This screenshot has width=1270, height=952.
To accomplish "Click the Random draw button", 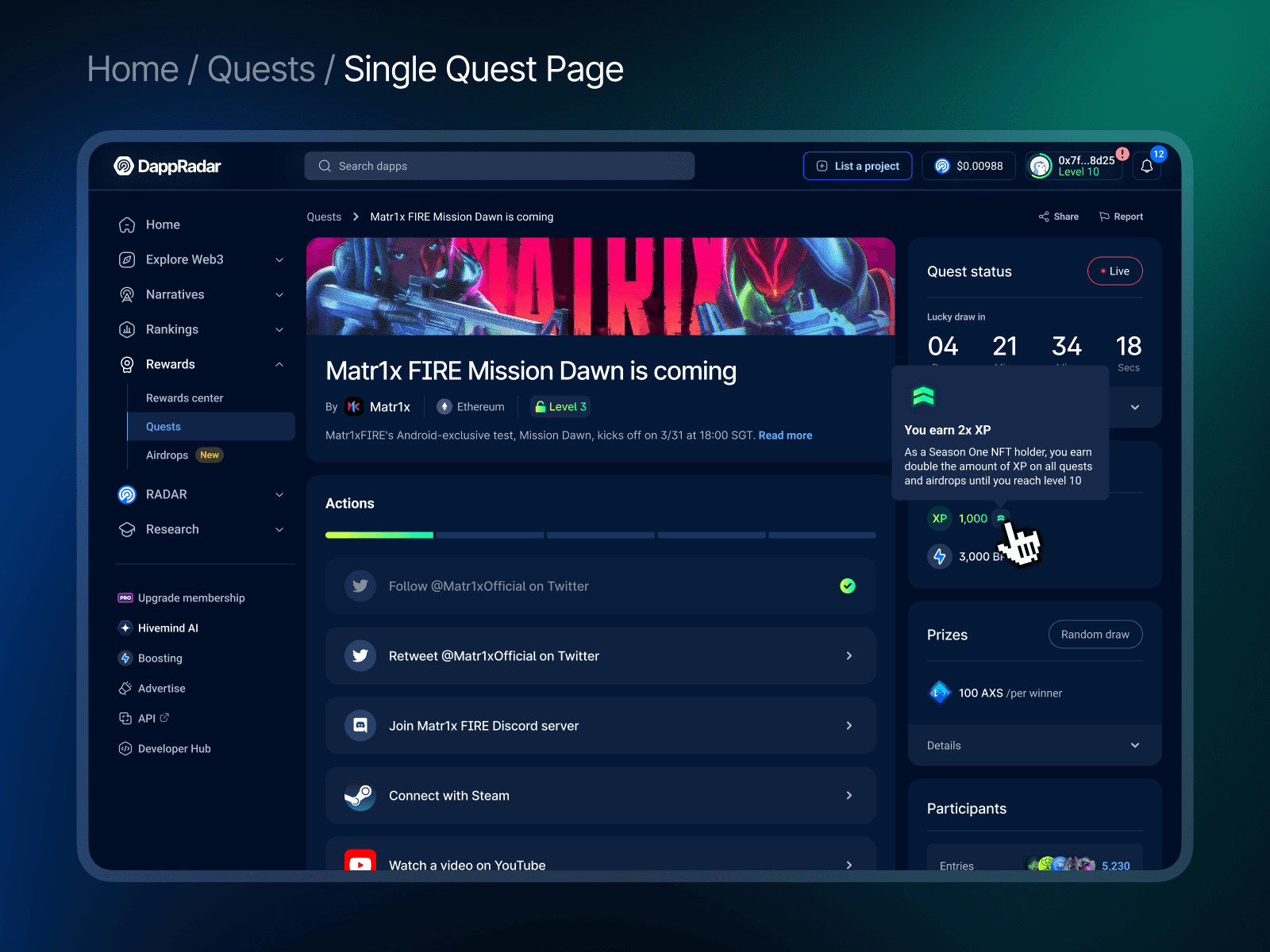I will pos(1095,634).
